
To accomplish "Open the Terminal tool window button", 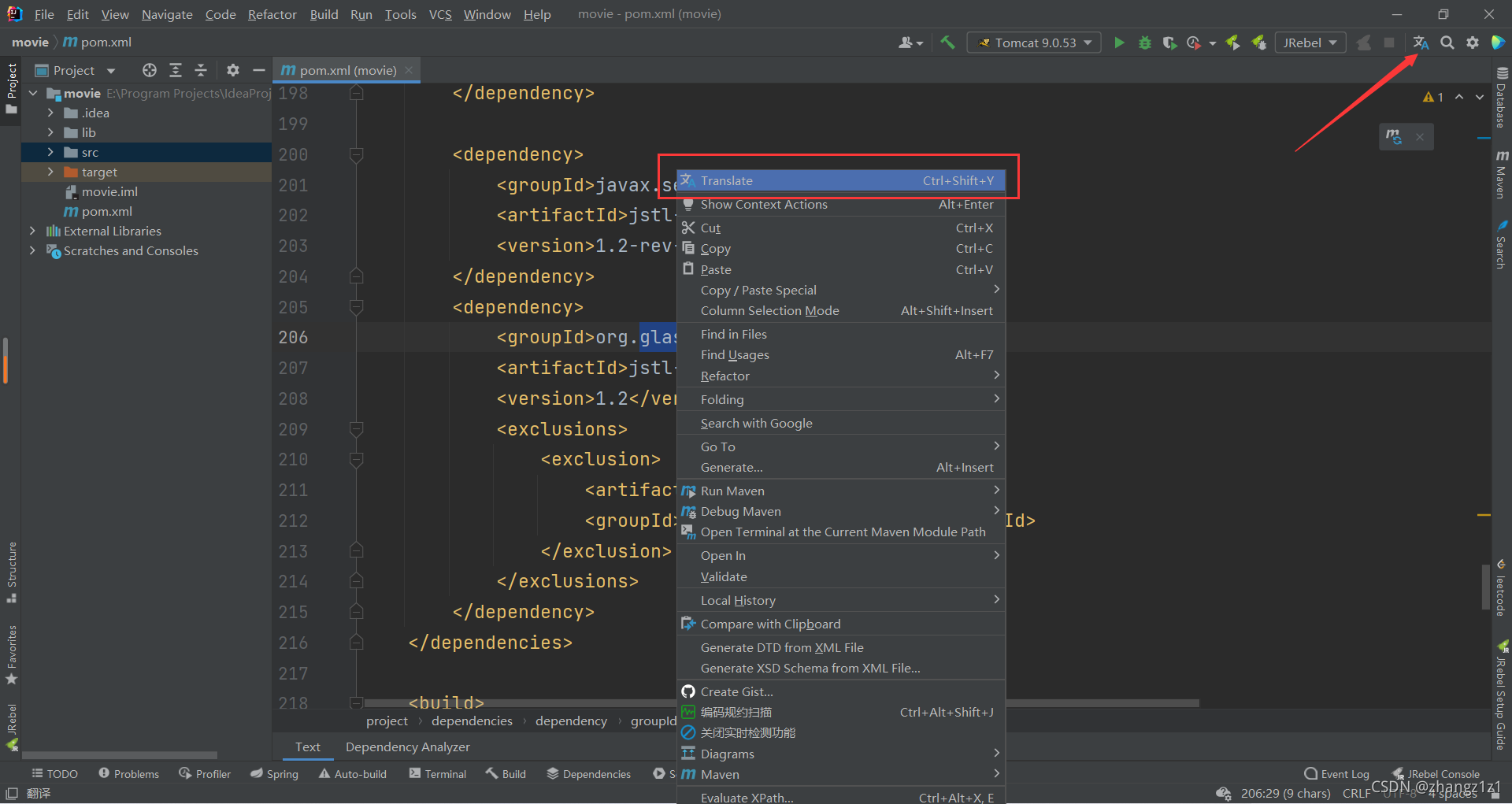I will [x=438, y=774].
